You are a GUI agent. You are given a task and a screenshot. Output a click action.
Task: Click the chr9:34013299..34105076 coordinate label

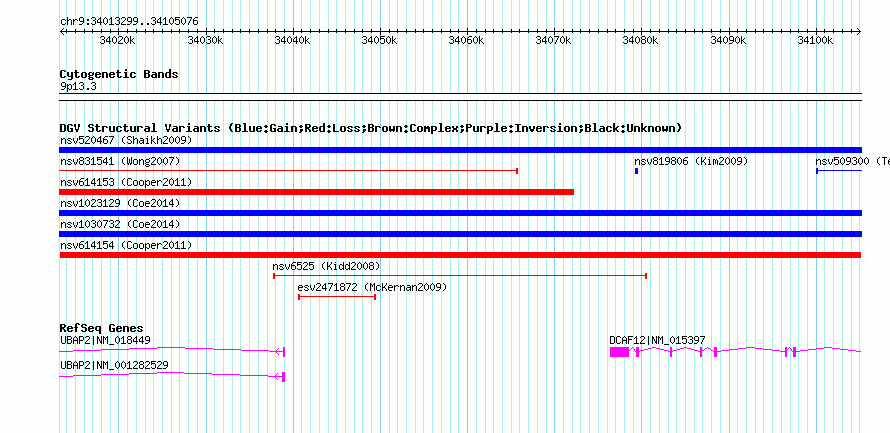129,21
